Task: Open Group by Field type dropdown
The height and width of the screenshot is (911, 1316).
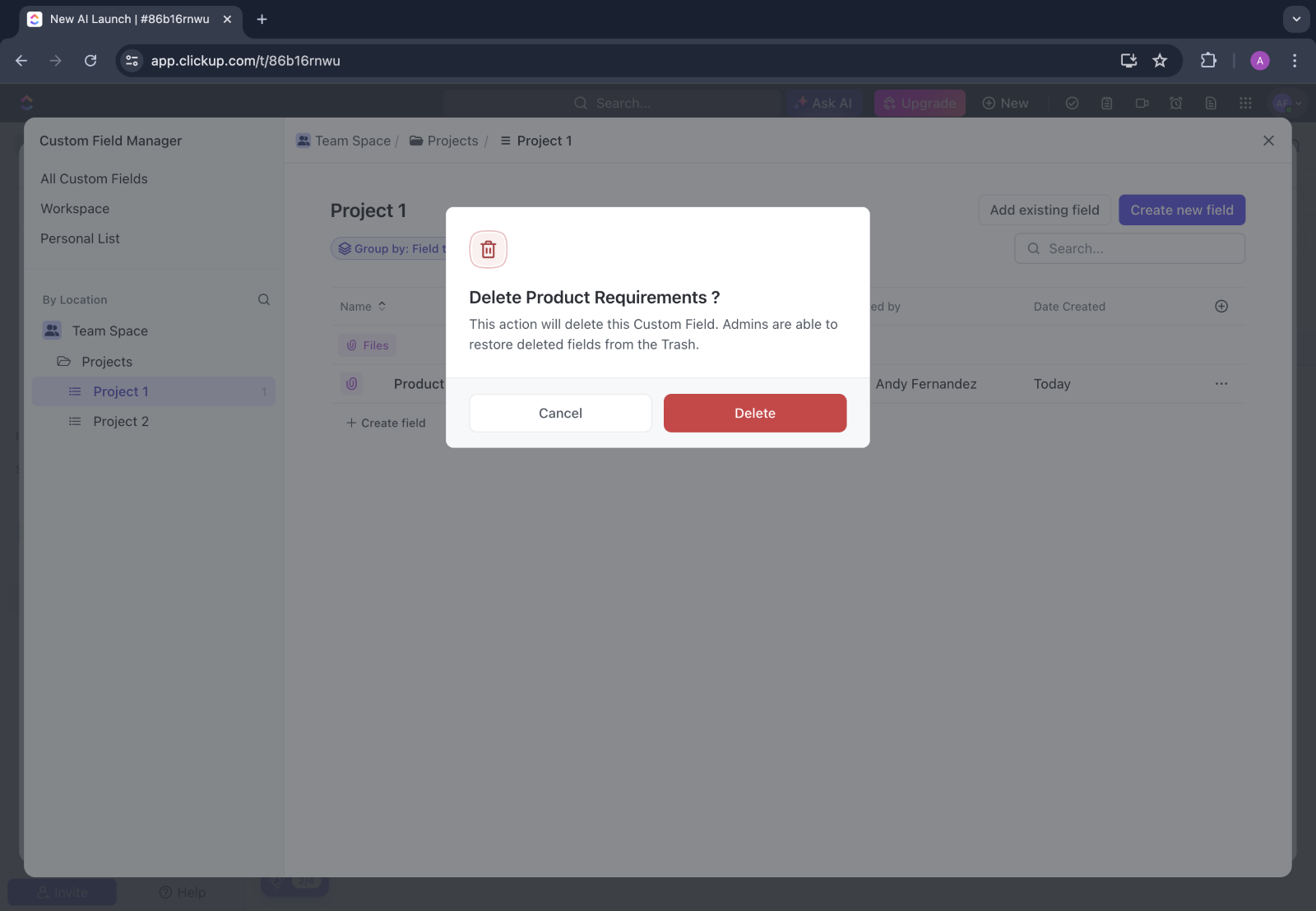Action: (392, 249)
